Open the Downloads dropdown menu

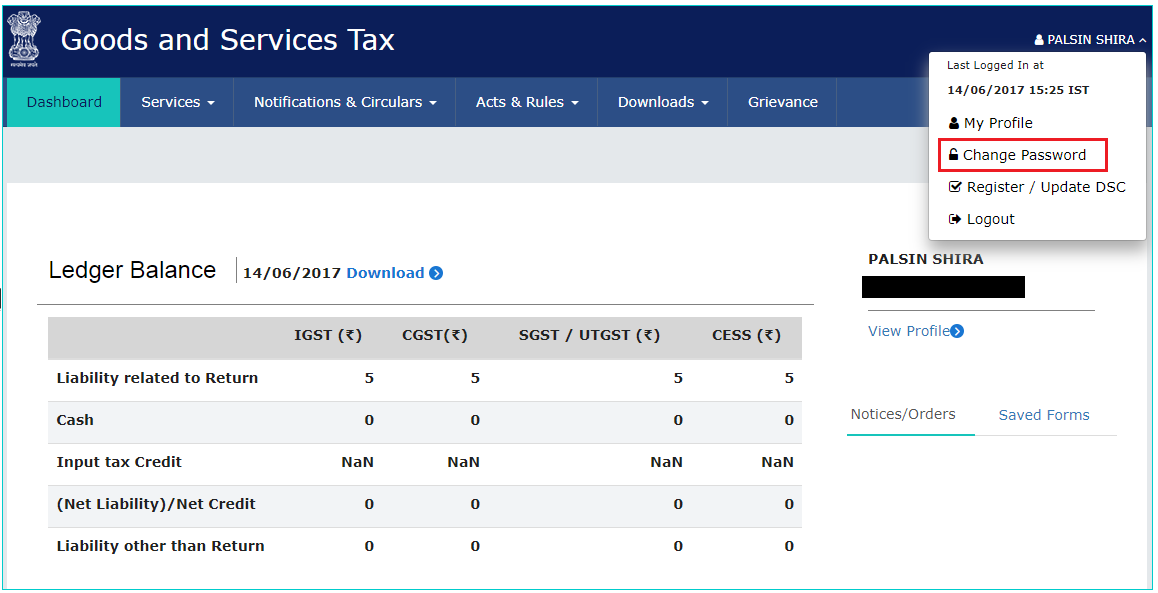pos(662,102)
